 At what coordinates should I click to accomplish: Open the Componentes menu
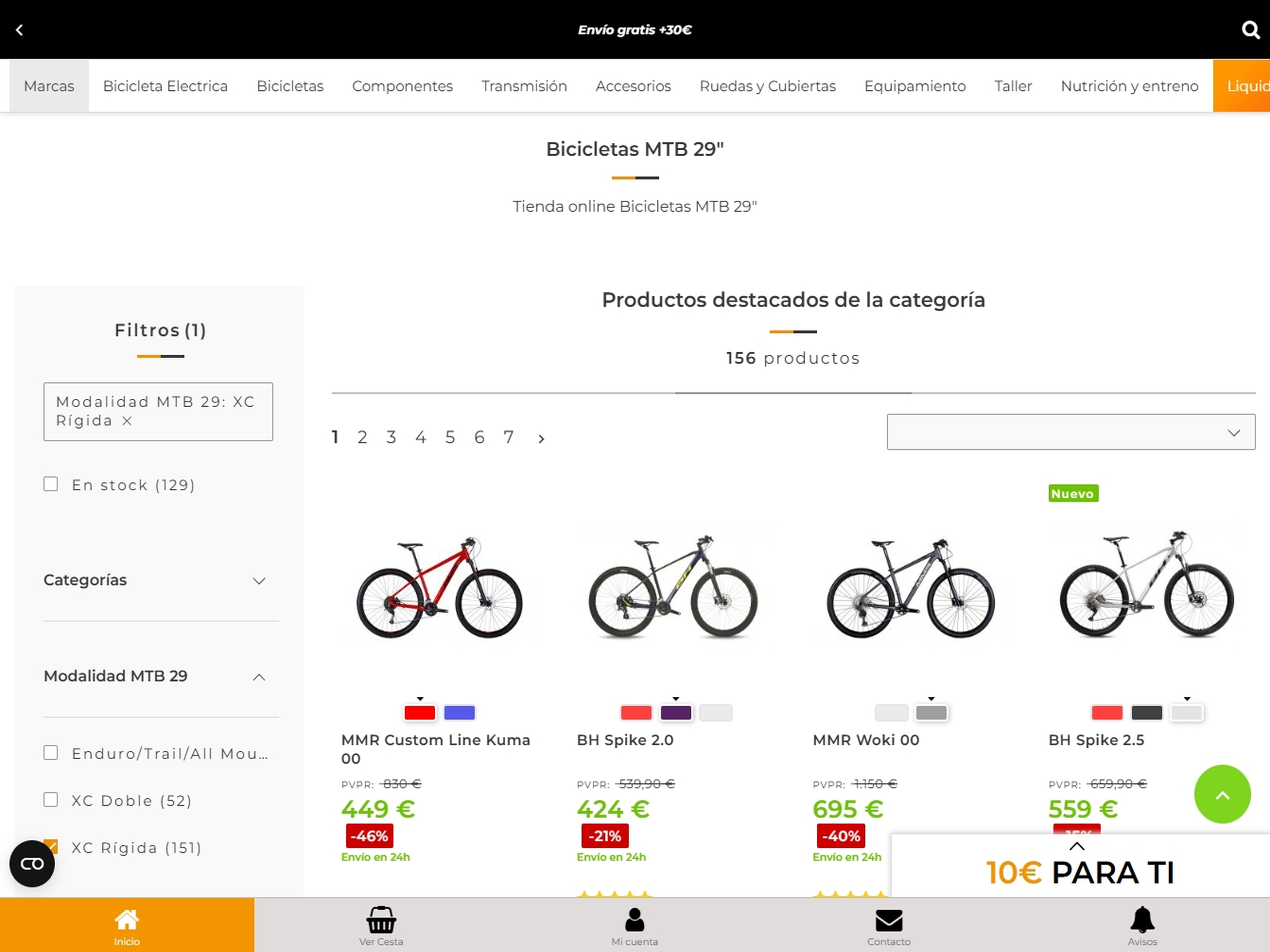(x=403, y=86)
